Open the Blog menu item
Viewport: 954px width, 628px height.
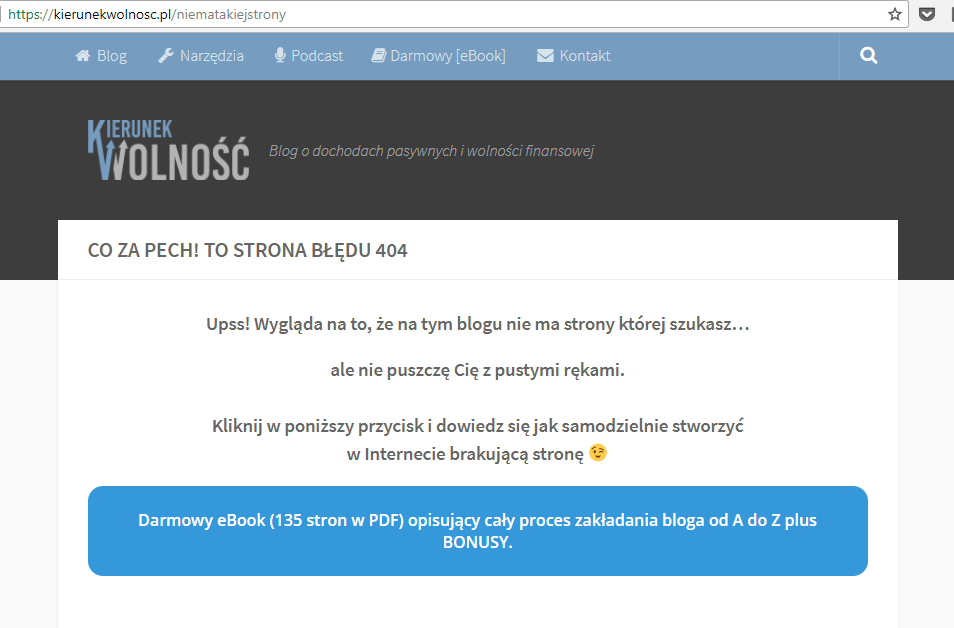point(111,56)
